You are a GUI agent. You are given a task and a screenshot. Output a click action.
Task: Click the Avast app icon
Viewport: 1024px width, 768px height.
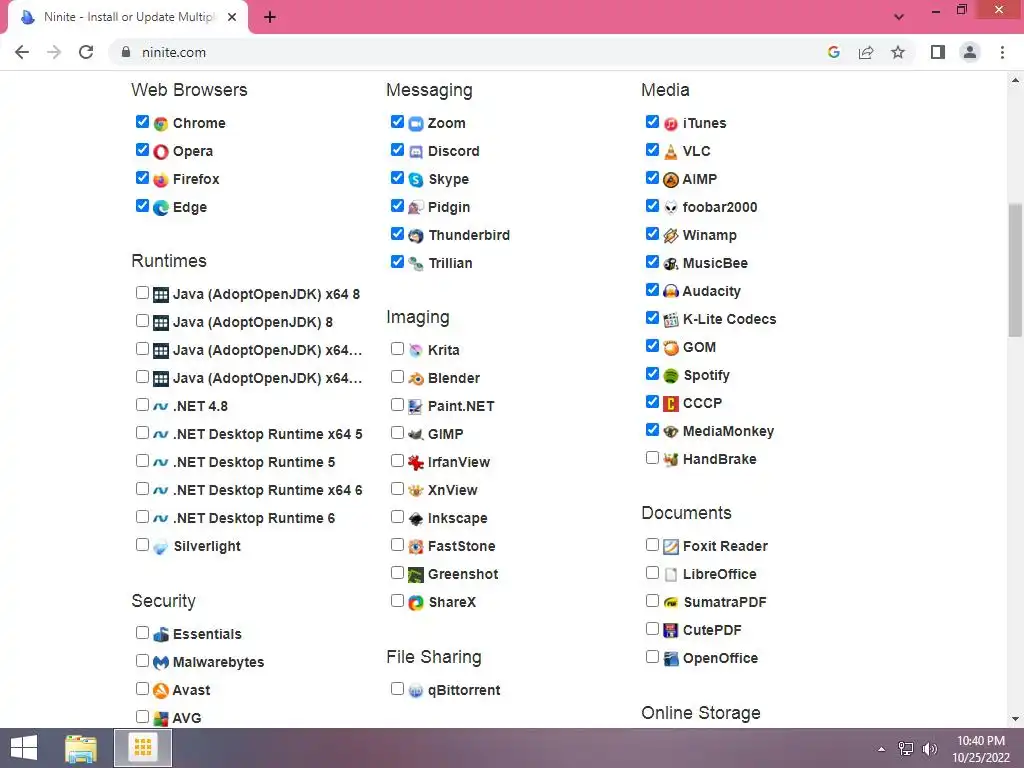pyautogui.click(x=161, y=690)
